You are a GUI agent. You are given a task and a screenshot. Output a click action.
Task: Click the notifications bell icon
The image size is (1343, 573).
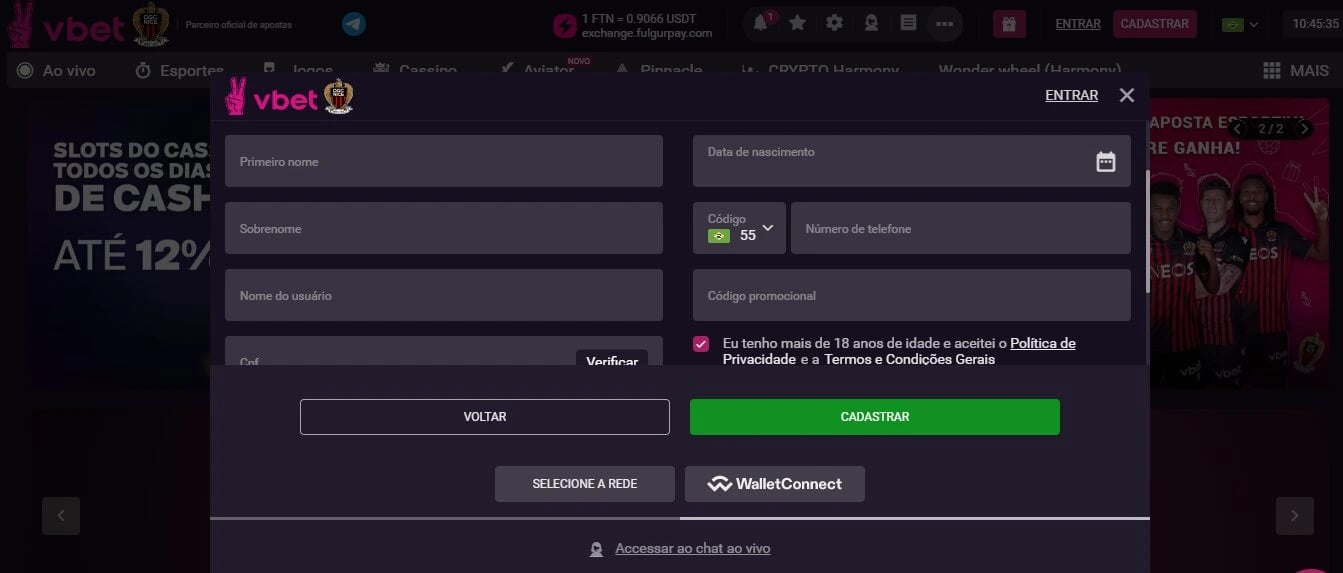click(761, 23)
